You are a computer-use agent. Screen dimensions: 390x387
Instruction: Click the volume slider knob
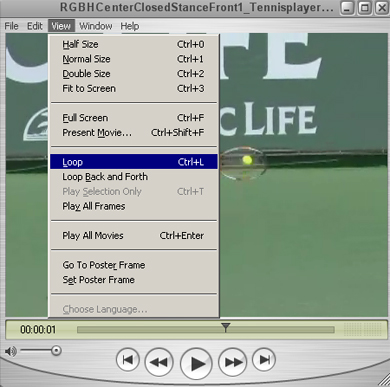[56, 351]
